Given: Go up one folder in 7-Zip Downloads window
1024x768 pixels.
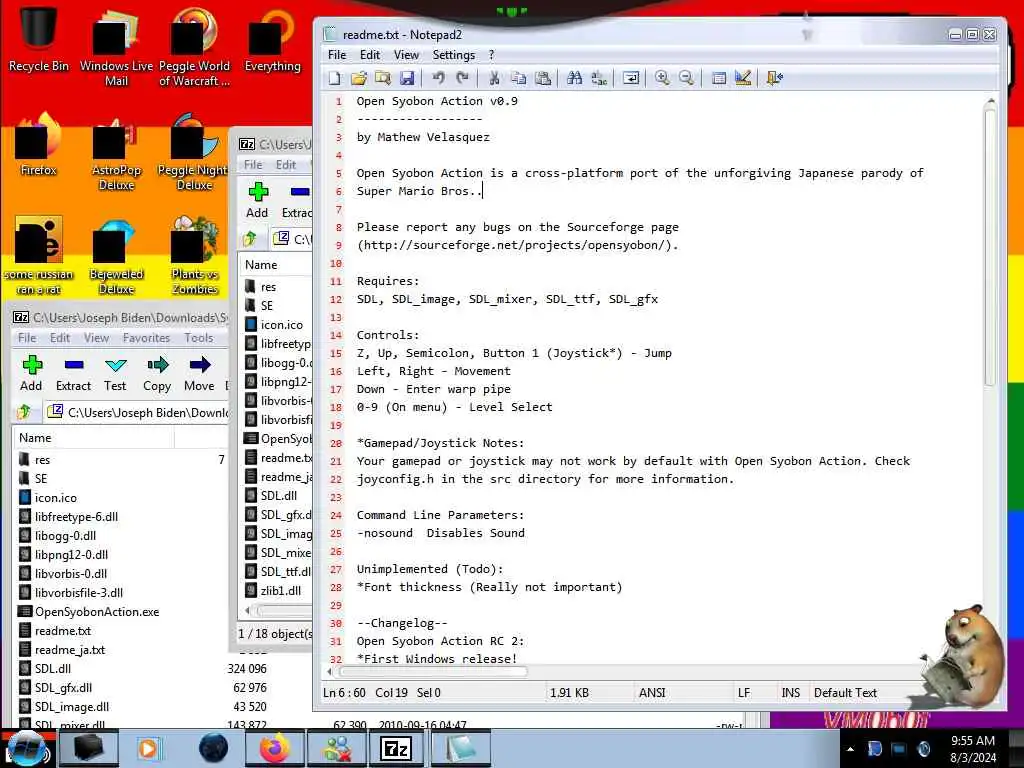Looking at the screenshot, I should (24, 412).
